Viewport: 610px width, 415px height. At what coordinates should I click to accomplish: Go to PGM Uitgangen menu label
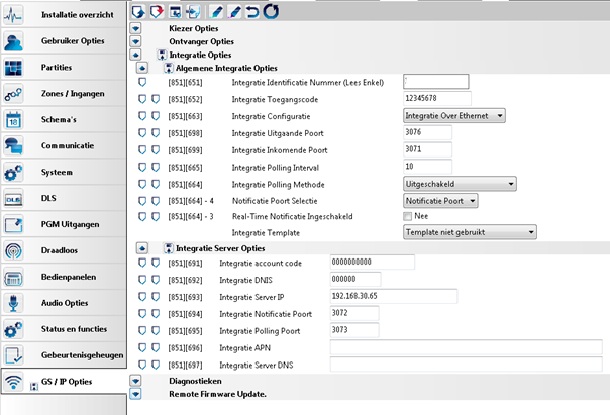coord(70,224)
